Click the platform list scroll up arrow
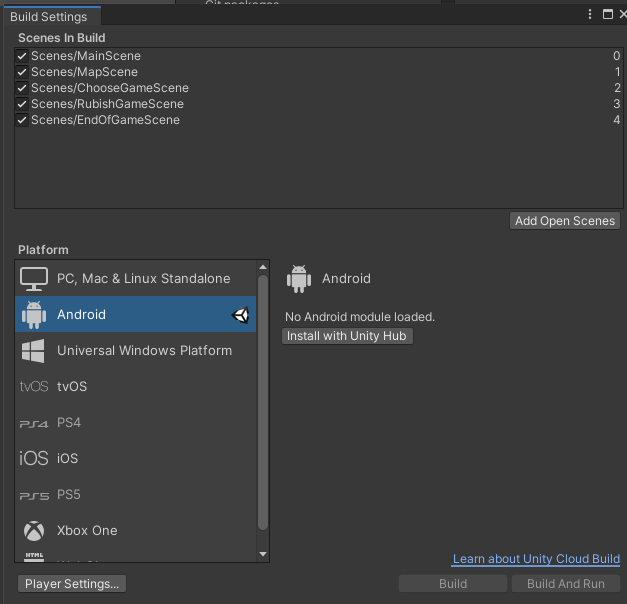 coord(263,267)
